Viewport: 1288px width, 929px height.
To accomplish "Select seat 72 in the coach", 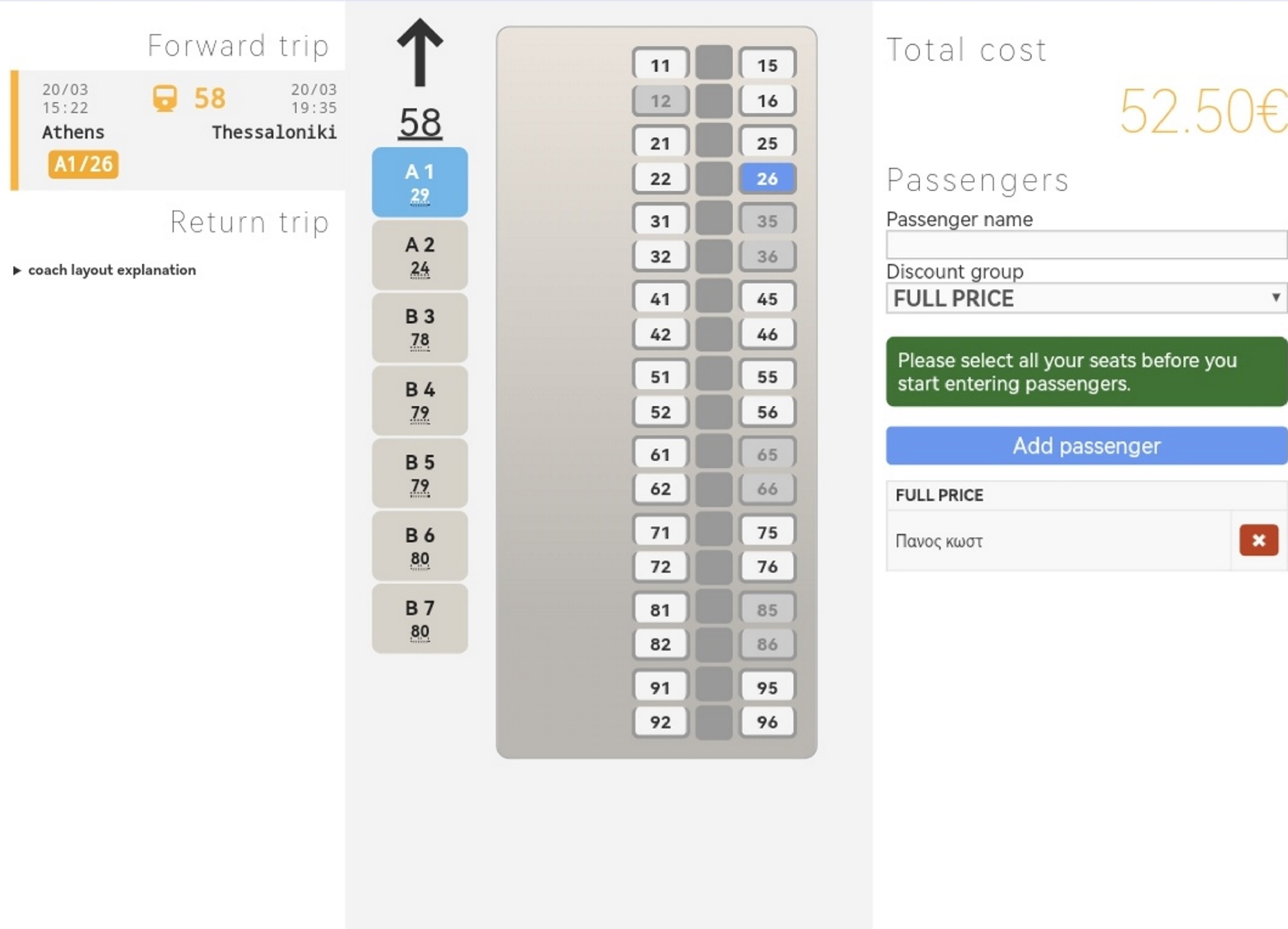I will click(x=660, y=566).
